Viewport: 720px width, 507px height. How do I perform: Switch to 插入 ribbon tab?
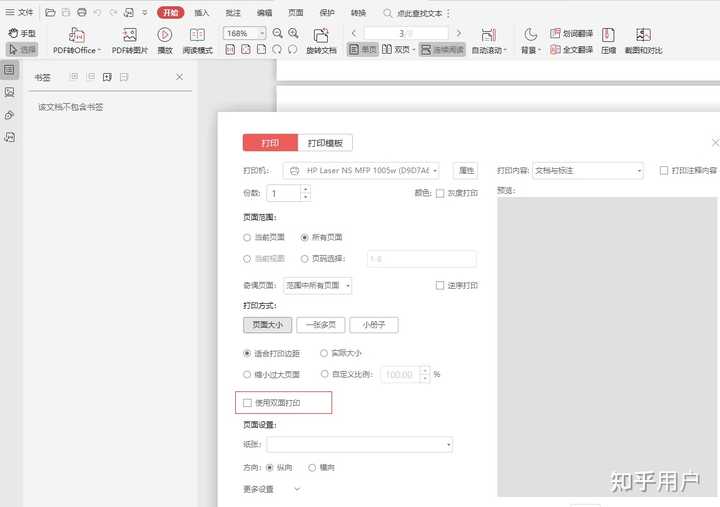[202, 12]
